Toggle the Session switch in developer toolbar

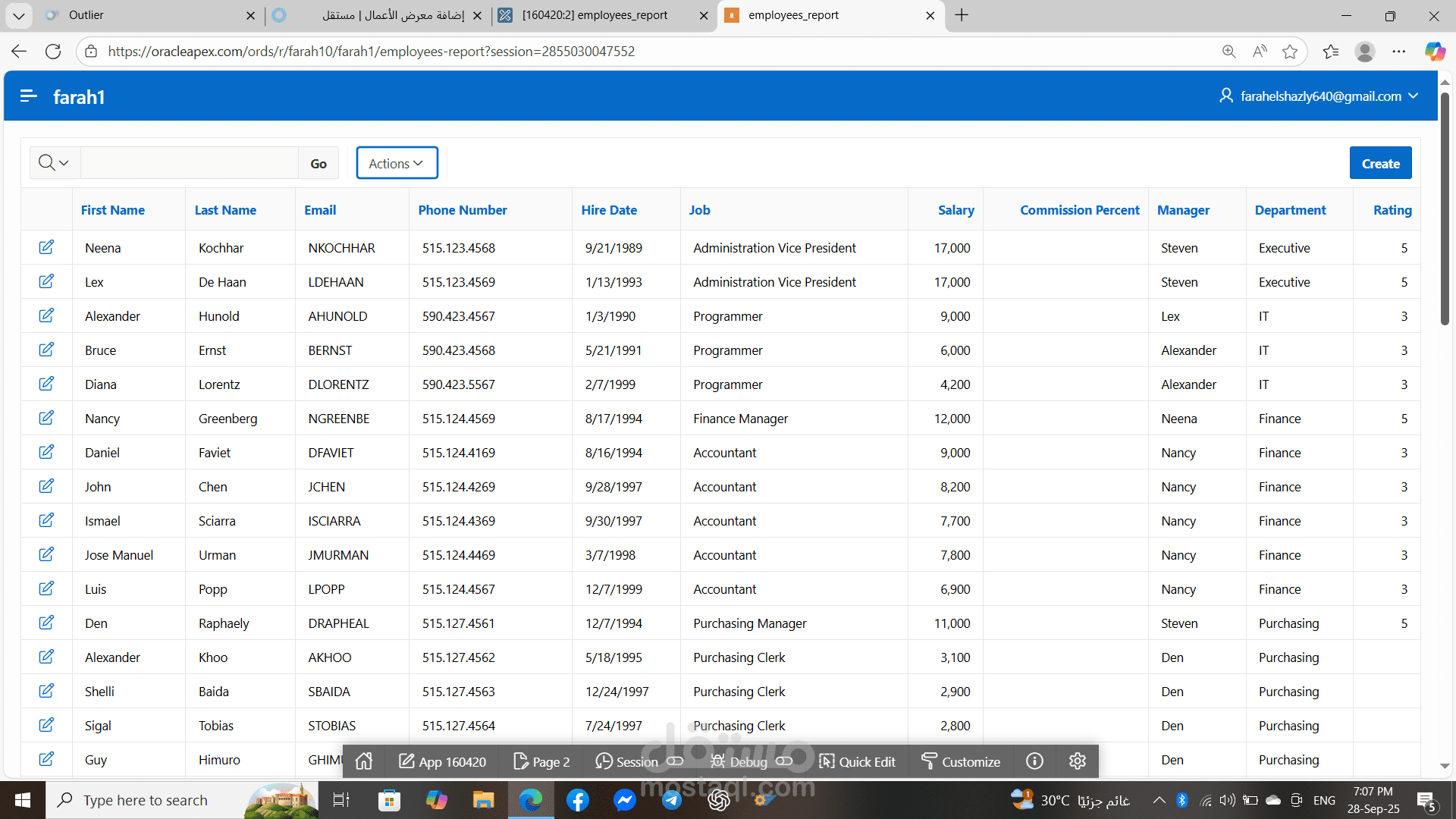(675, 761)
